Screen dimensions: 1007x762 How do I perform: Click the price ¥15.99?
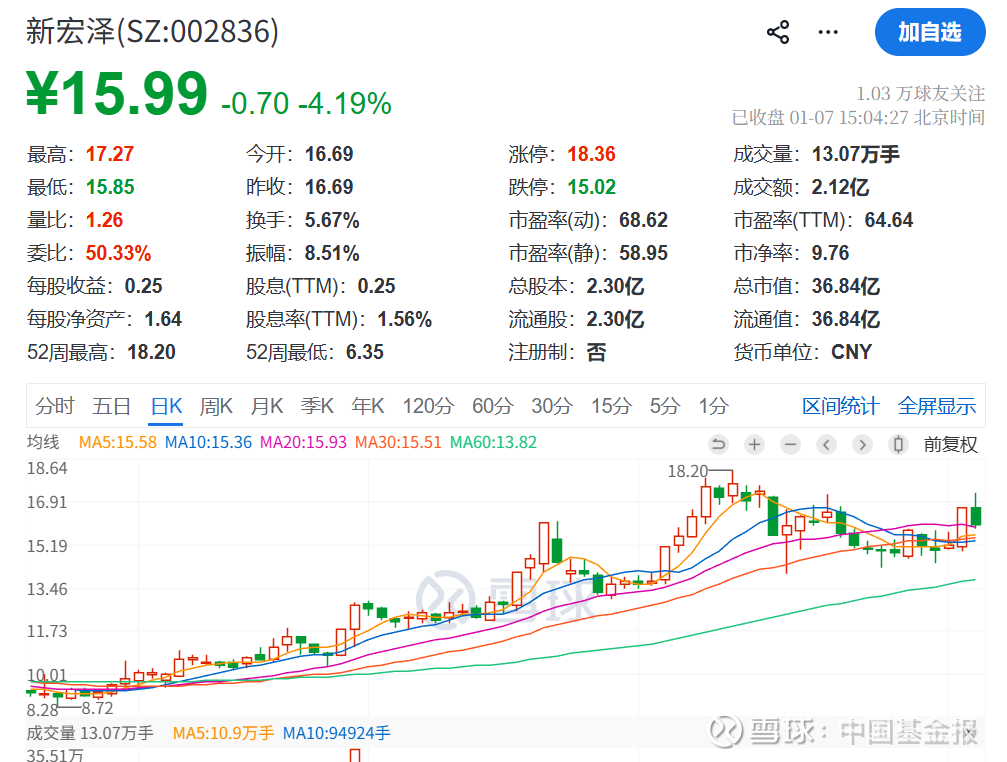117,94
